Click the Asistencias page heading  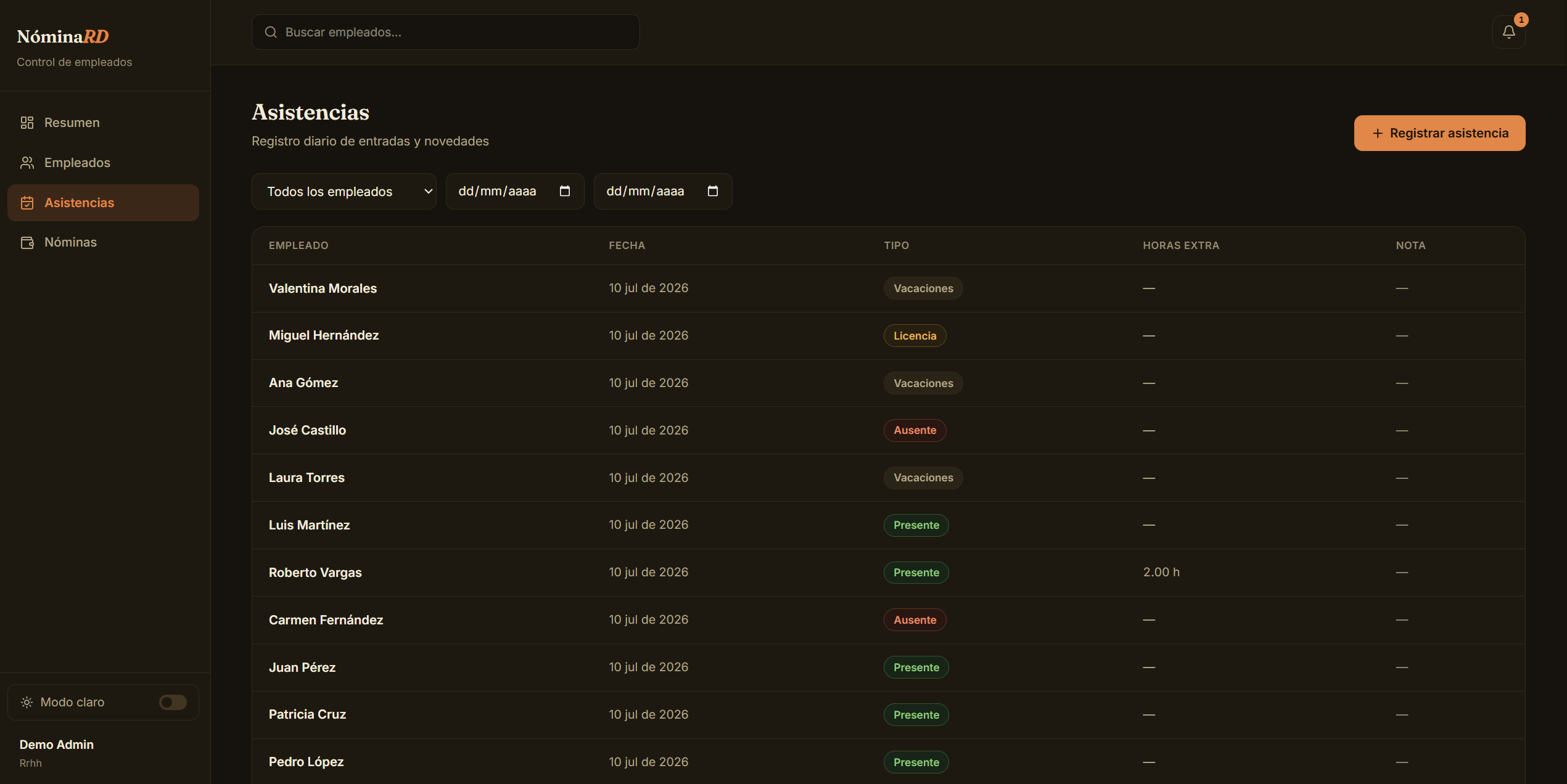(x=310, y=112)
